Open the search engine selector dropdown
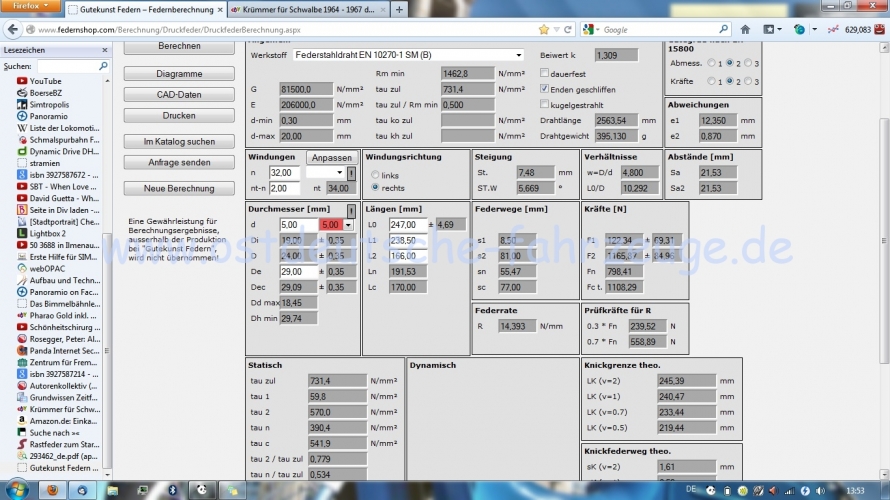 (591, 30)
